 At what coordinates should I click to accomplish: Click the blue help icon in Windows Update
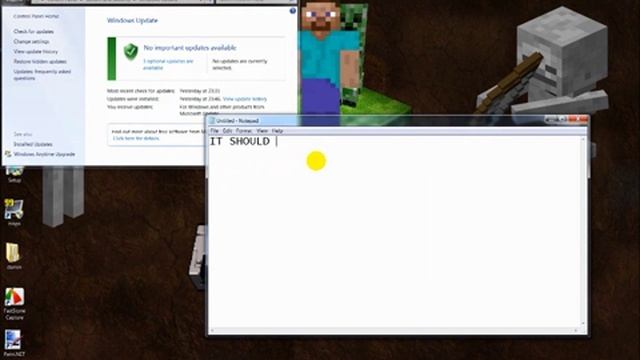292,11
